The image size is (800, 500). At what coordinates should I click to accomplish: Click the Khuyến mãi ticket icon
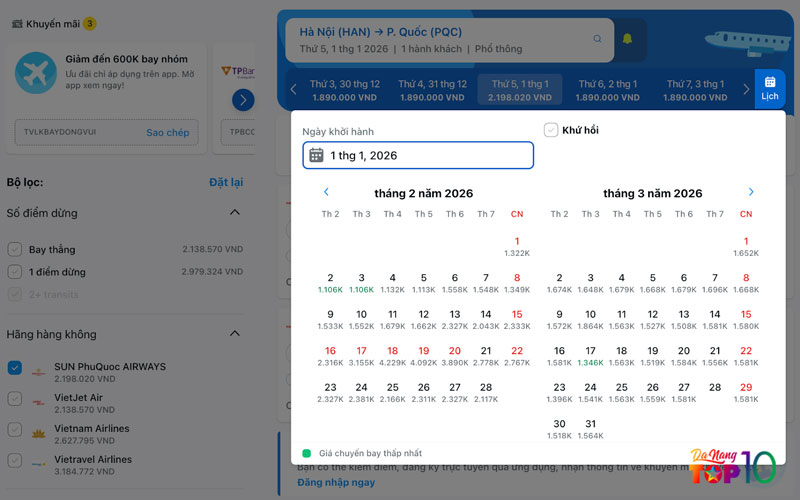coord(17,23)
